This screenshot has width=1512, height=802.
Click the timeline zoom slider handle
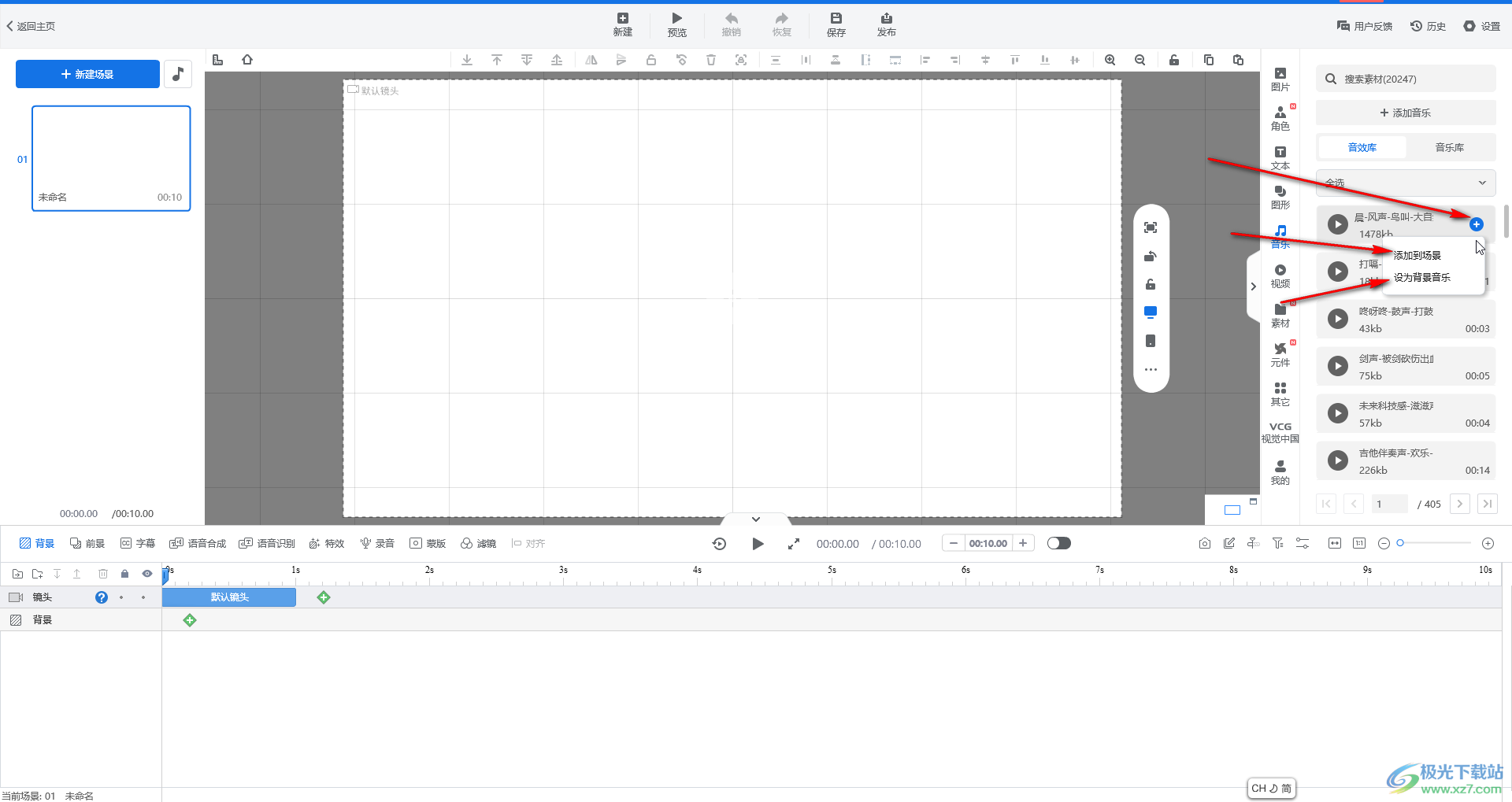(1400, 543)
